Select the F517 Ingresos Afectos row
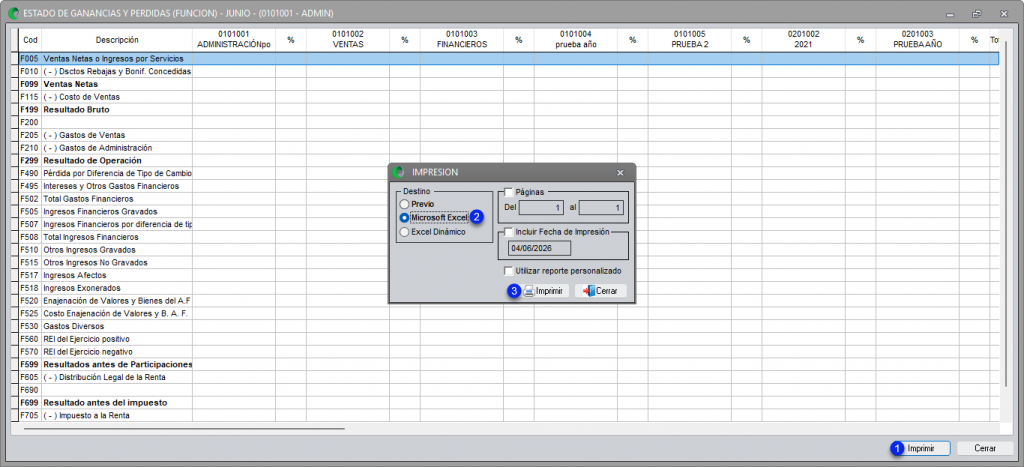Screen dimensions: 1024x467 tap(509, 275)
